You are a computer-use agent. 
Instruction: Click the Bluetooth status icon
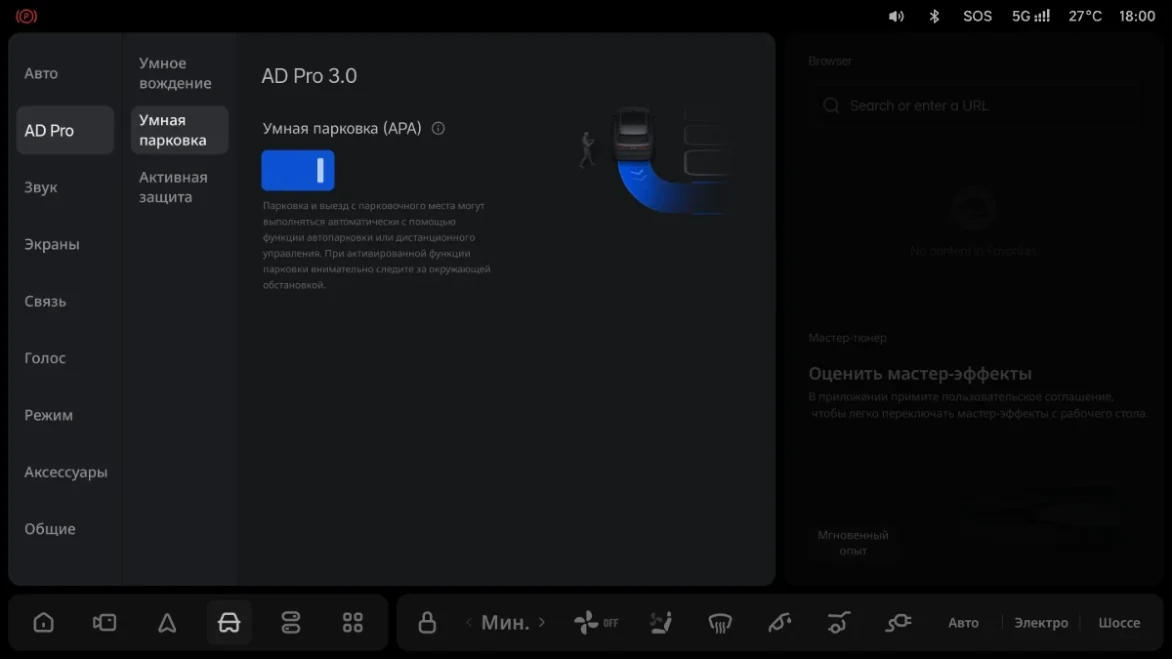[x=934, y=16]
